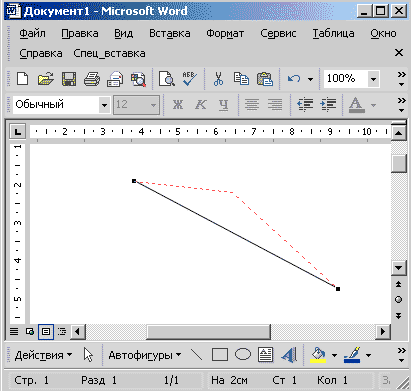The image size is (411, 391).
Task: Open fill color arrow next to paint bucket
Action: click(334, 355)
